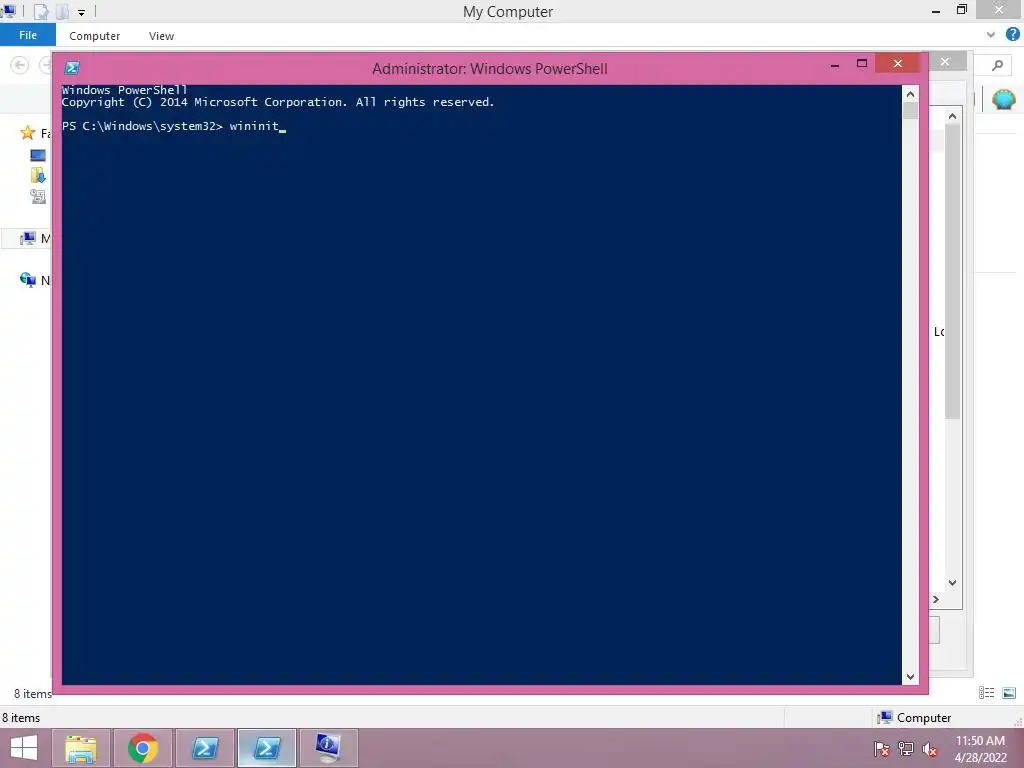Screen dimensions: 1024x768
Task: Minimize the PowerShell window
Action: (x=835, y=64)
